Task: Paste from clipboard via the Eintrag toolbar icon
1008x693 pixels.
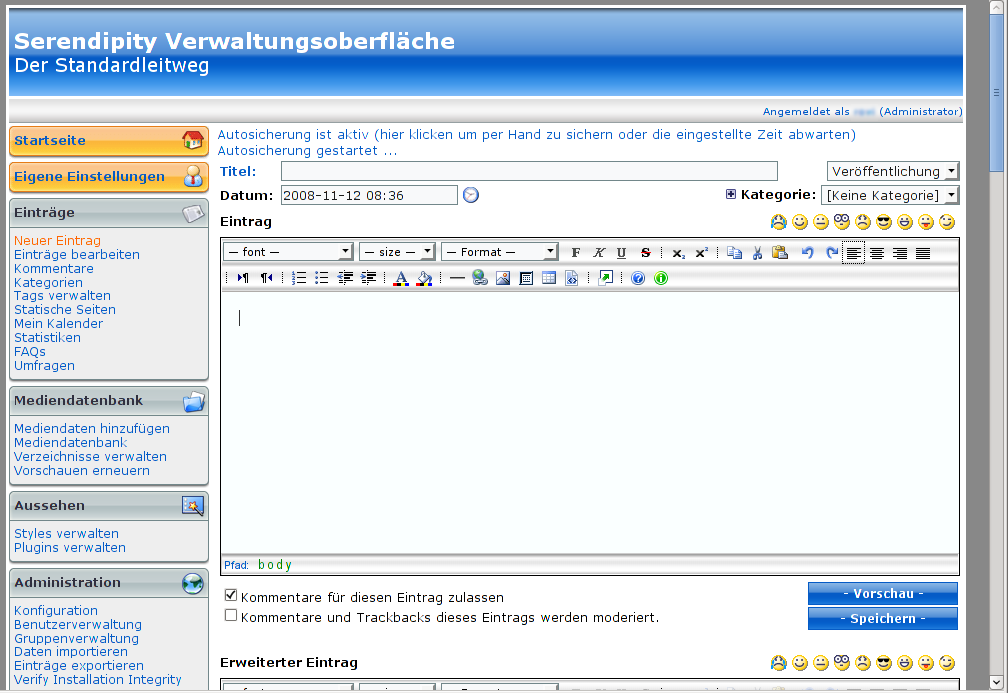Action: [780, 253]
